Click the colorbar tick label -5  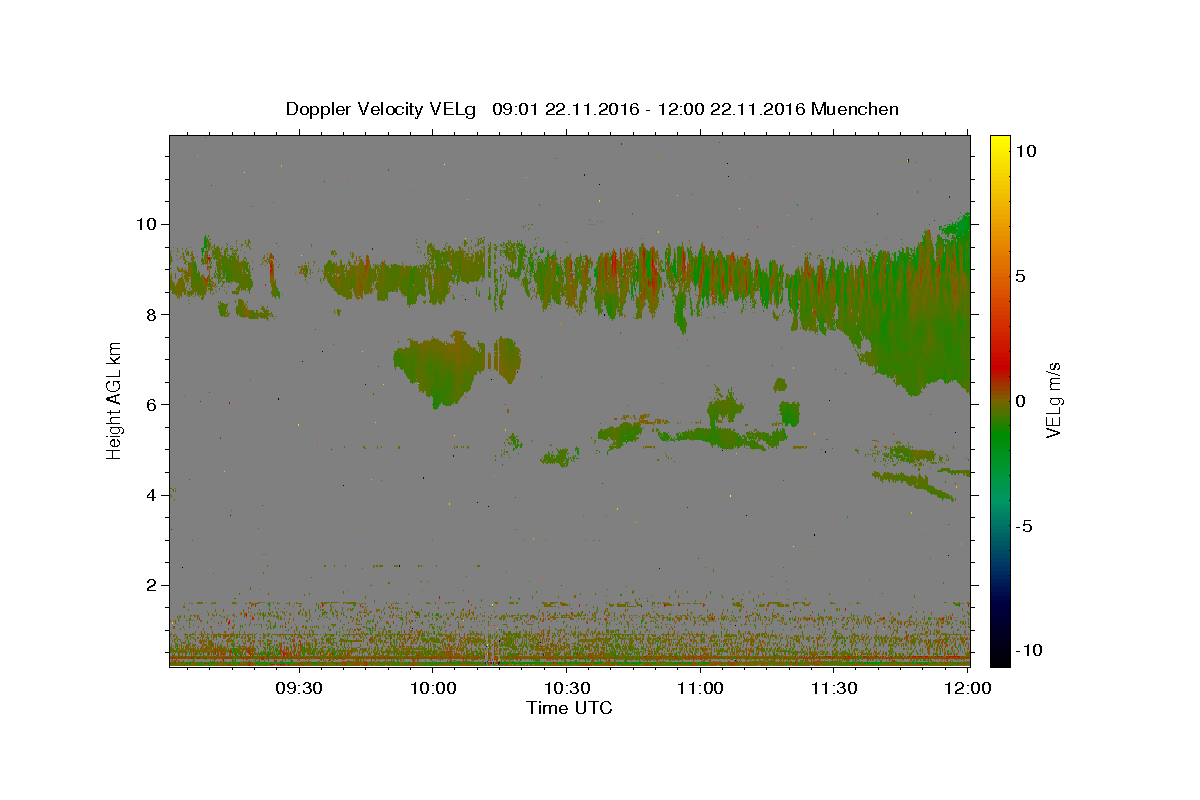click(x=1025, y=526)
